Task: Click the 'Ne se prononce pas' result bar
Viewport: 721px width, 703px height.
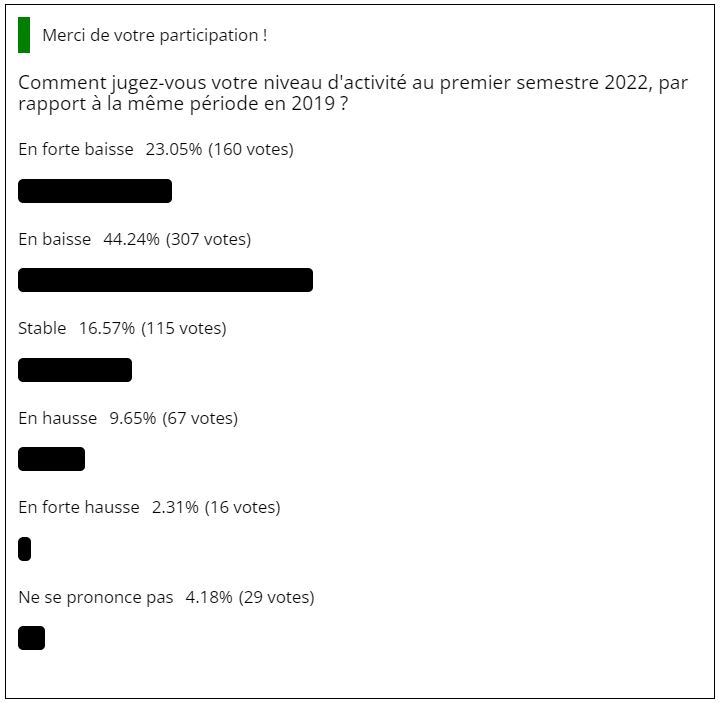Action: [31, 638]
